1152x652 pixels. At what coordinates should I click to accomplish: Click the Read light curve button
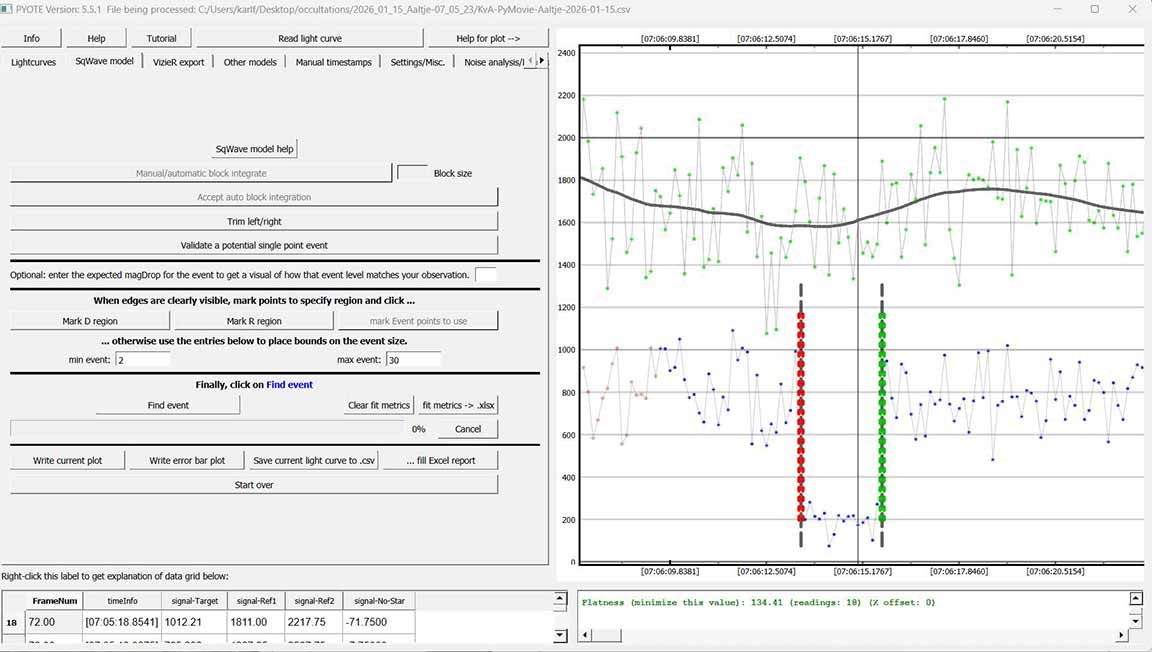pyautogui.click(x=309, y=38)
